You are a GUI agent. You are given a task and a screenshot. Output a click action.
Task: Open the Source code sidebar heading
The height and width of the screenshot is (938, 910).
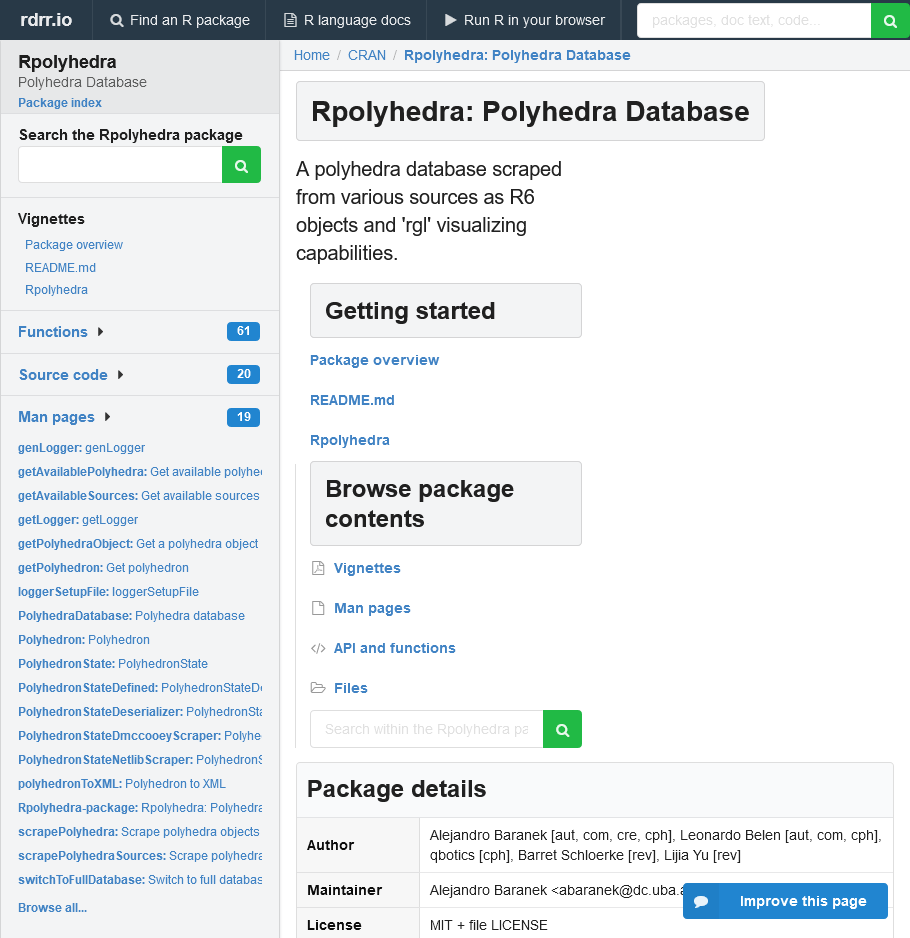pos(63,375)
